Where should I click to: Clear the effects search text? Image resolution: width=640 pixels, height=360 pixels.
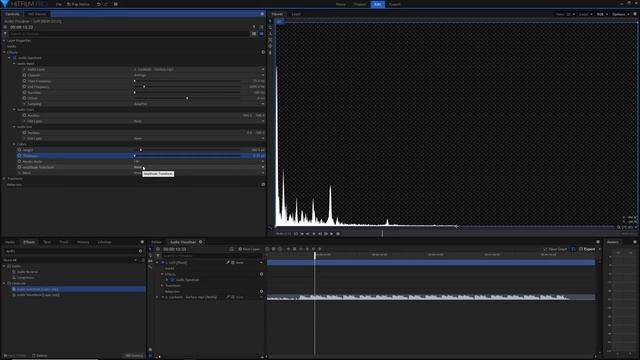pos(140,251)
